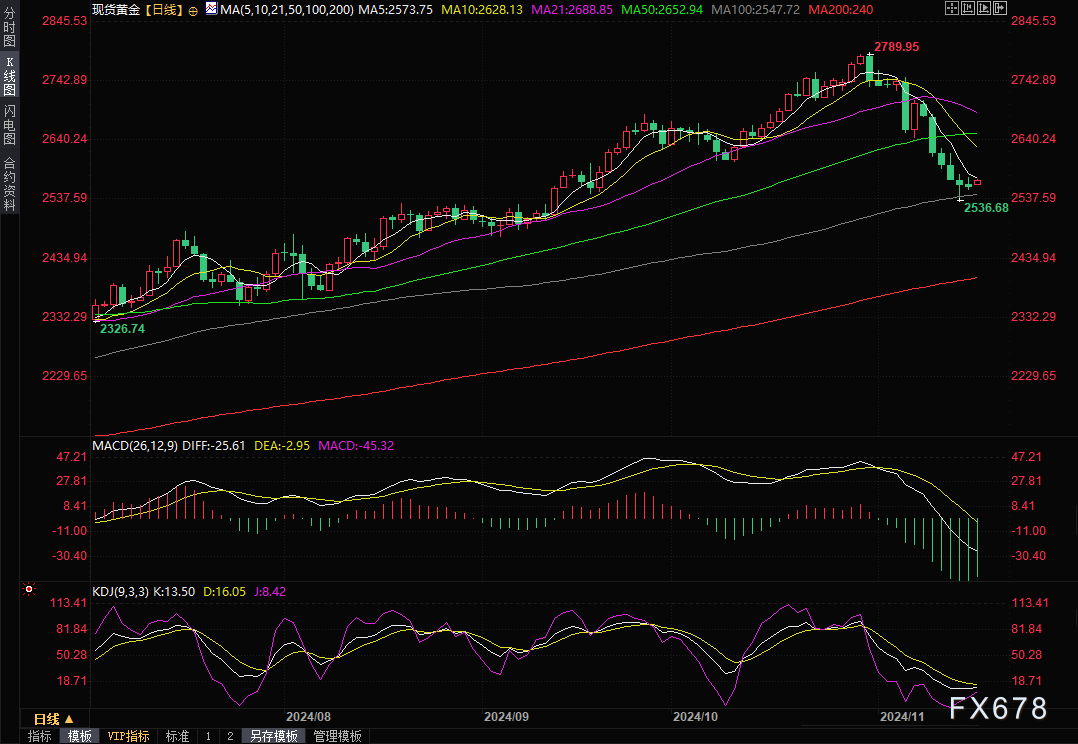The height and width of the screenshot is (744, 1078).
Task: Click the 管理模板 button
Action: click(338, 736)
